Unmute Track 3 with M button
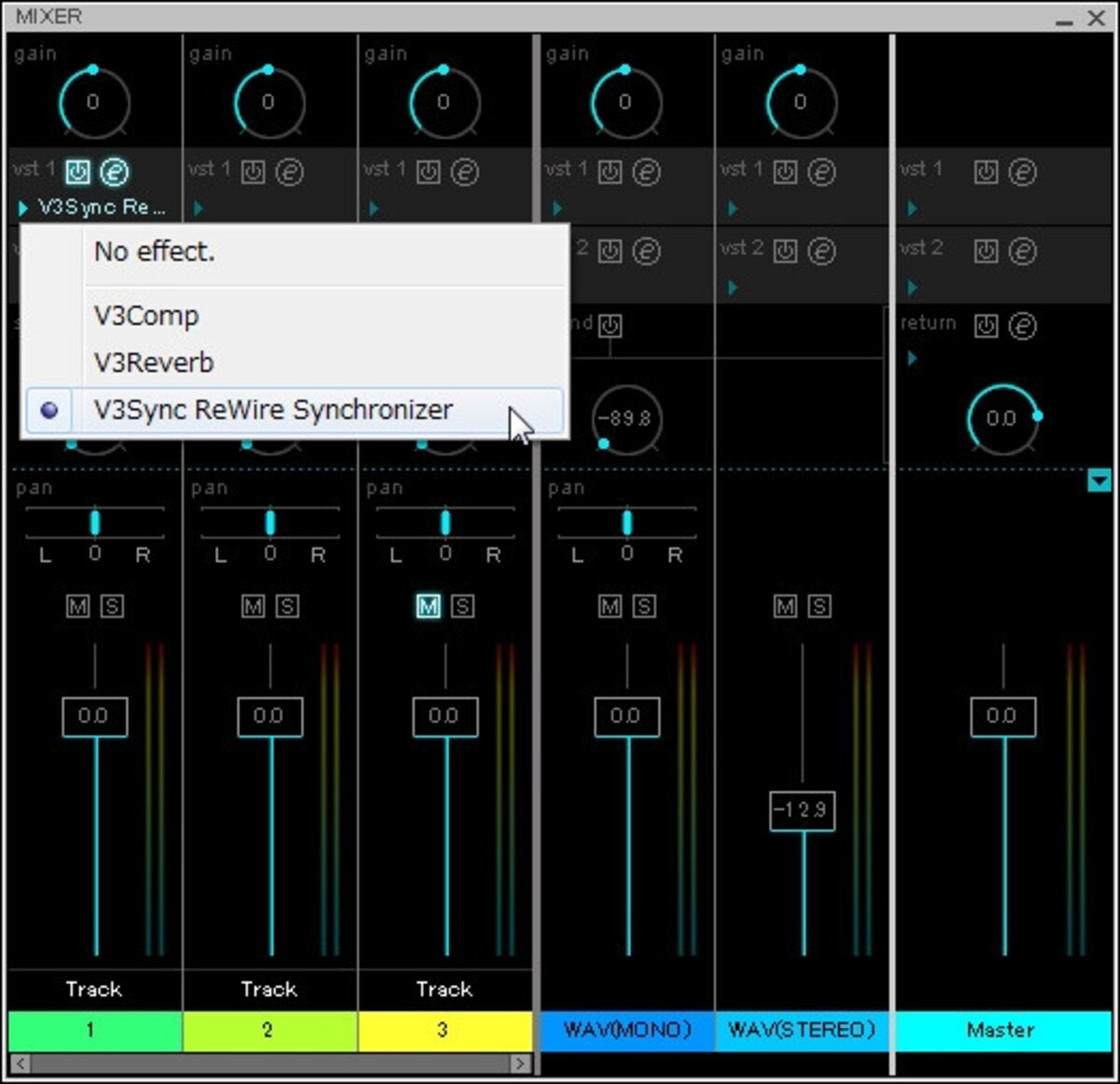 tap(427, 606)
